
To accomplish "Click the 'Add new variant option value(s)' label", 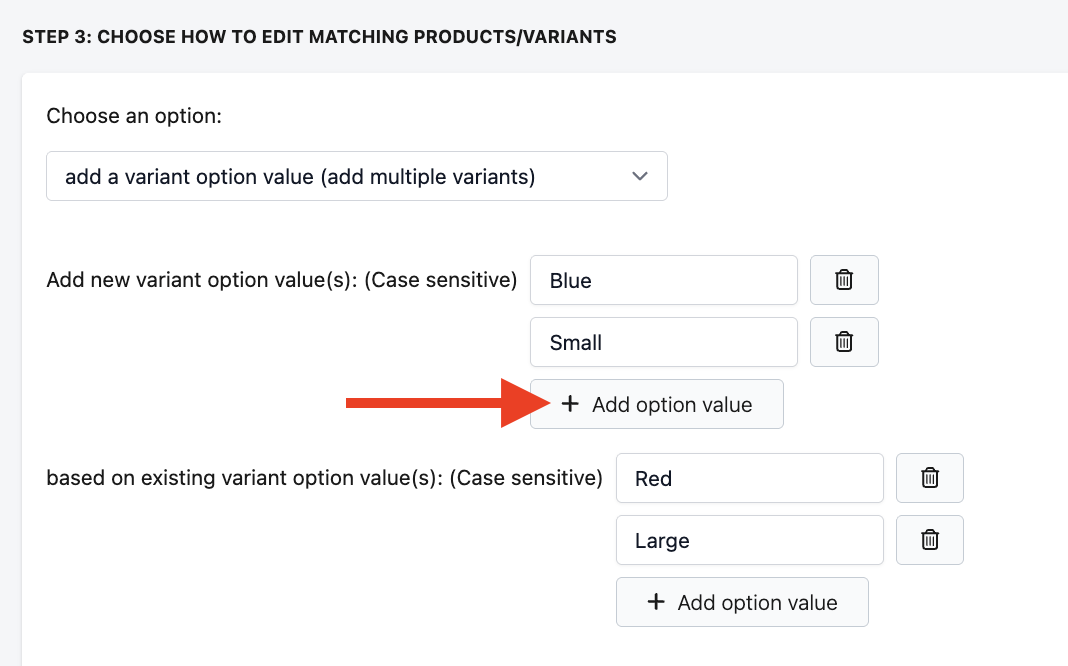I will point(202,280).
